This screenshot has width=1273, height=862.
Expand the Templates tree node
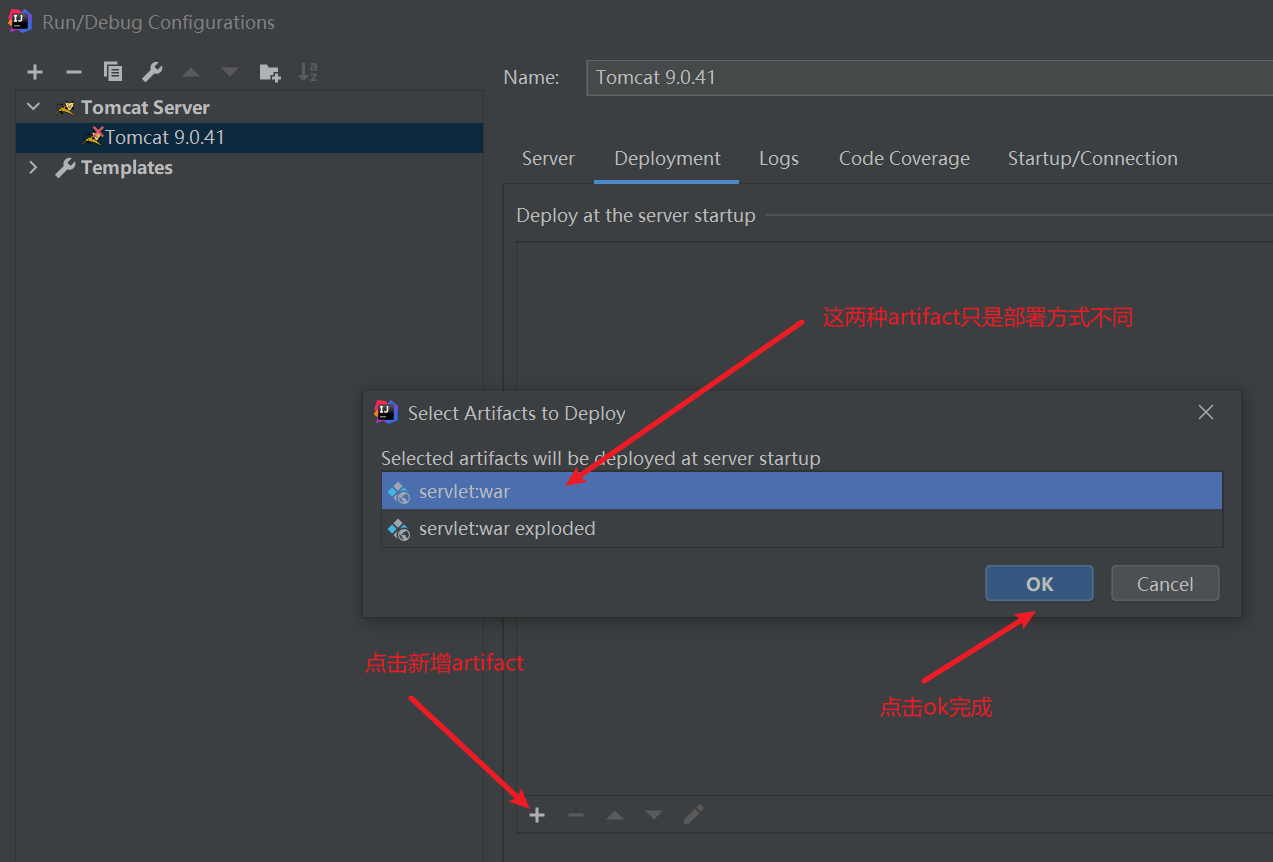[x=34, y=167]
